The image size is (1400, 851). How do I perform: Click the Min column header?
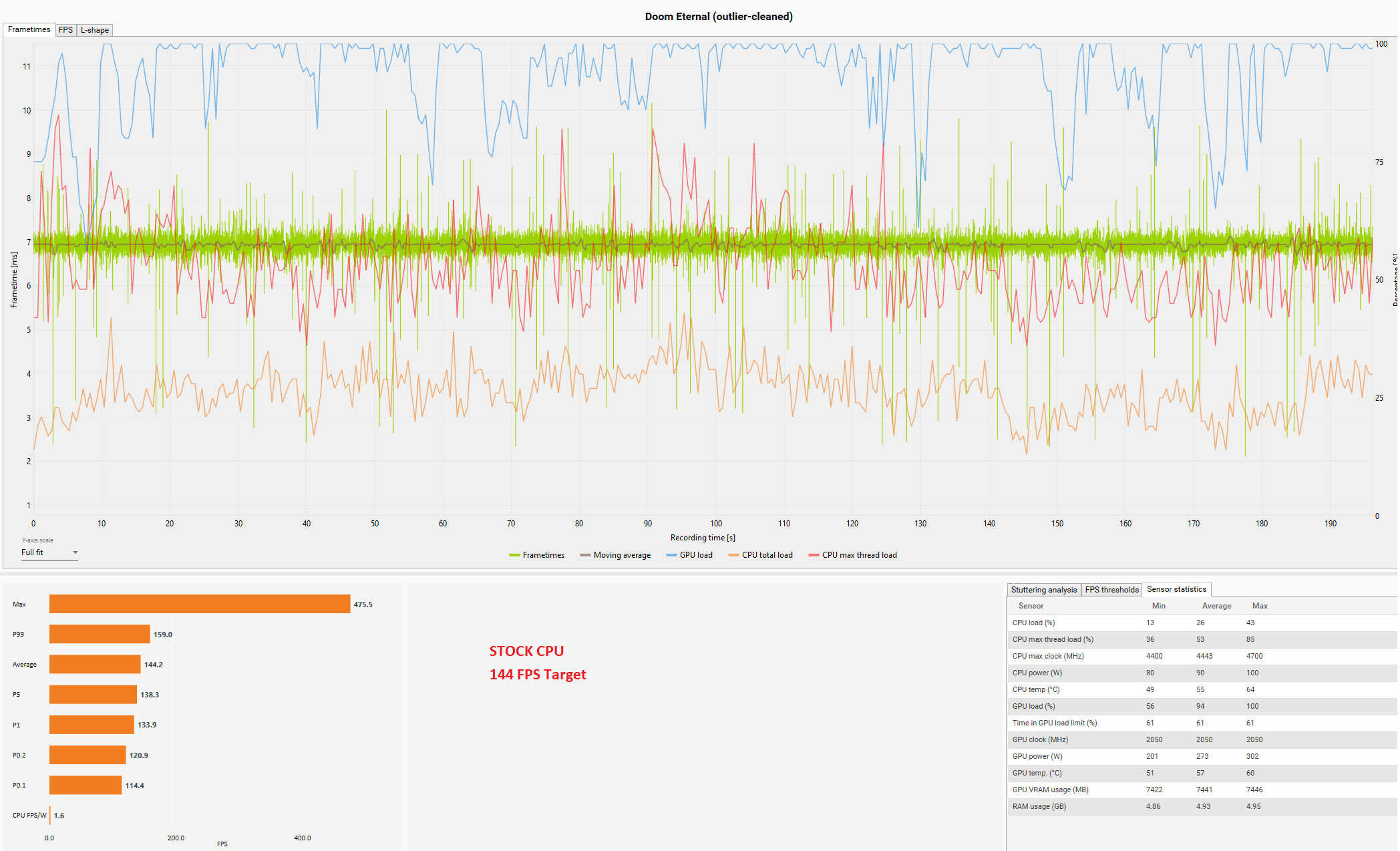pyautogui.click(x=1159, y=606)
